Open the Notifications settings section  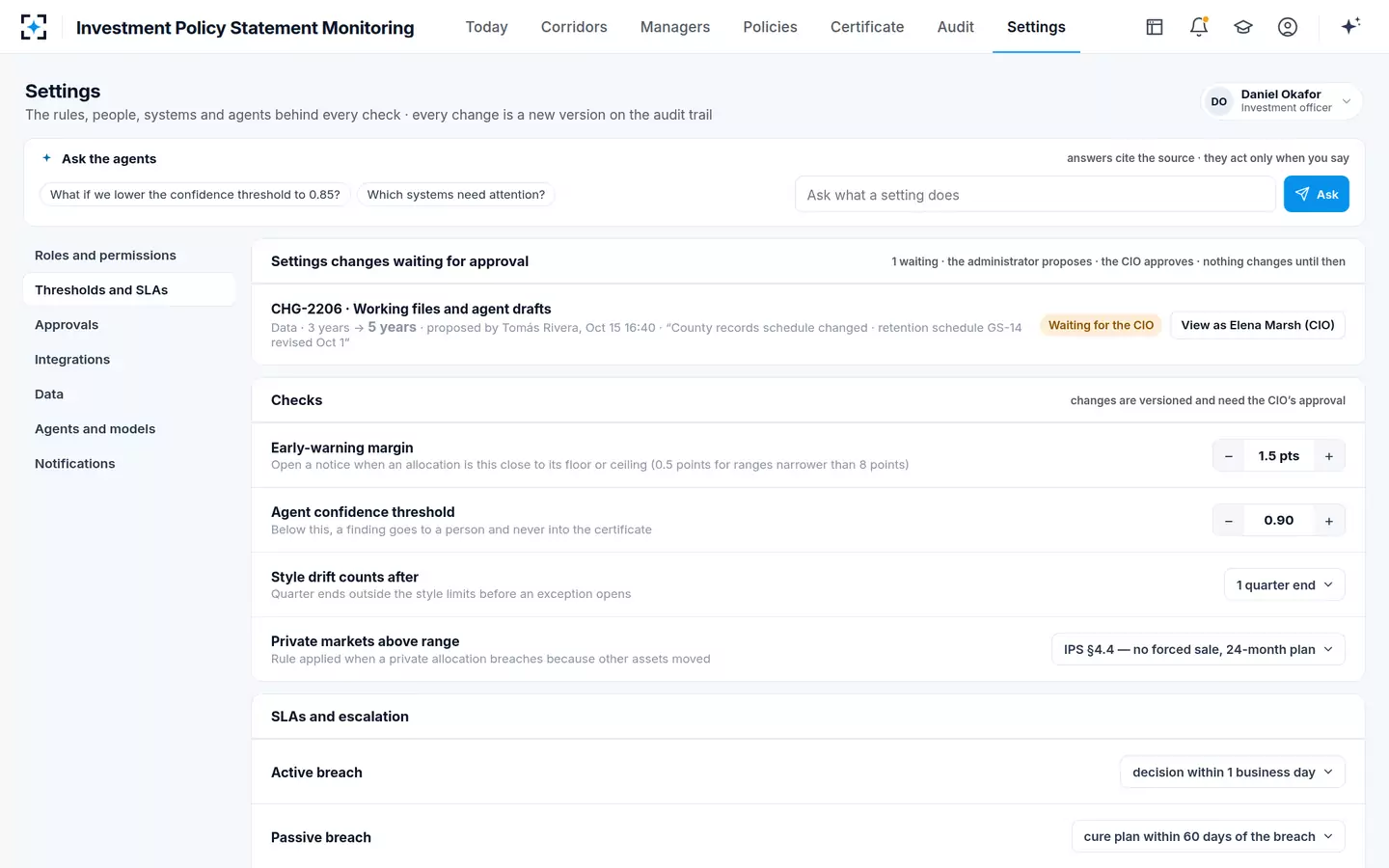129,464
